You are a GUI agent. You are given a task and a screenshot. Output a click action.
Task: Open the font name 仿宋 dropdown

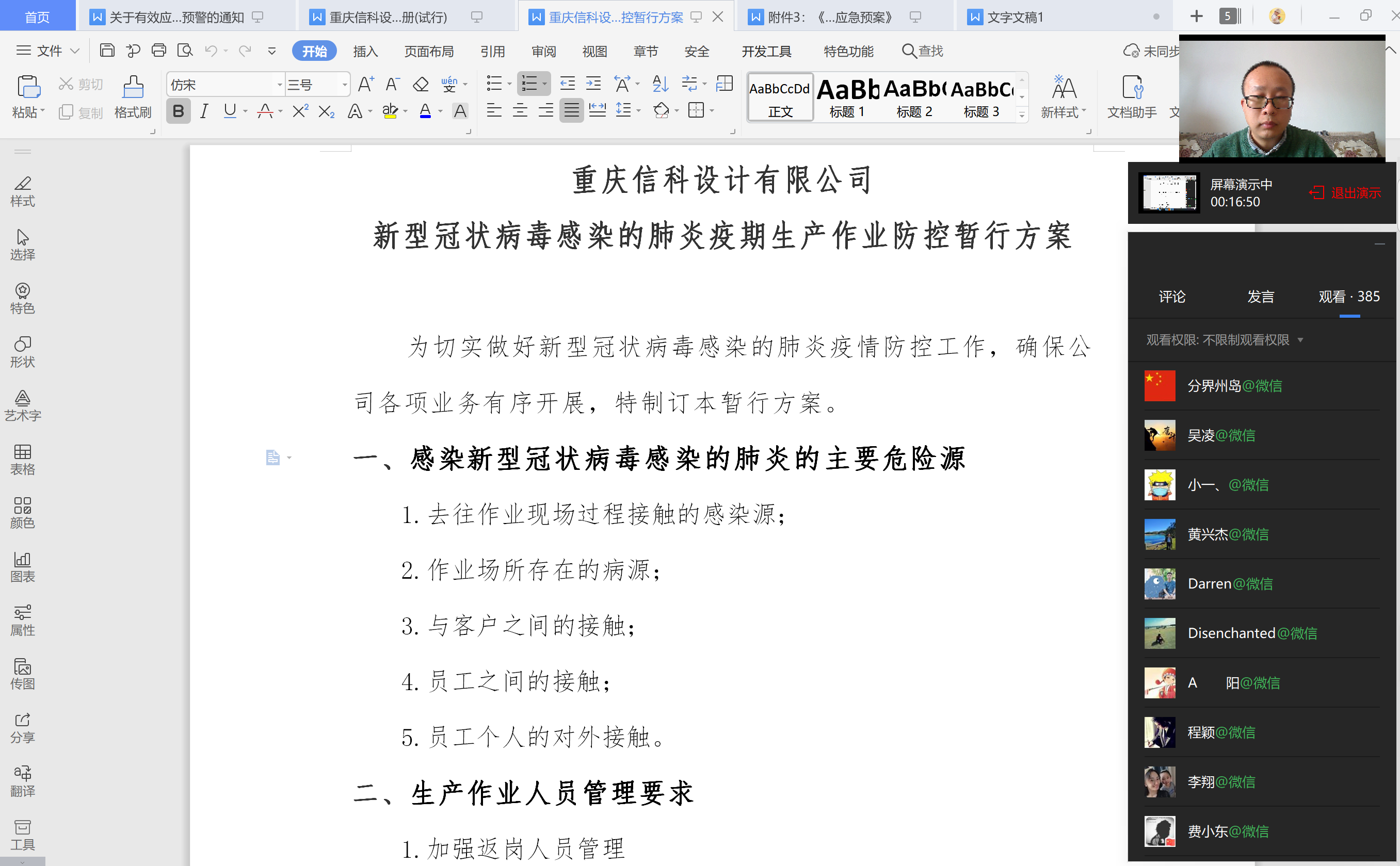click(280, 85)
